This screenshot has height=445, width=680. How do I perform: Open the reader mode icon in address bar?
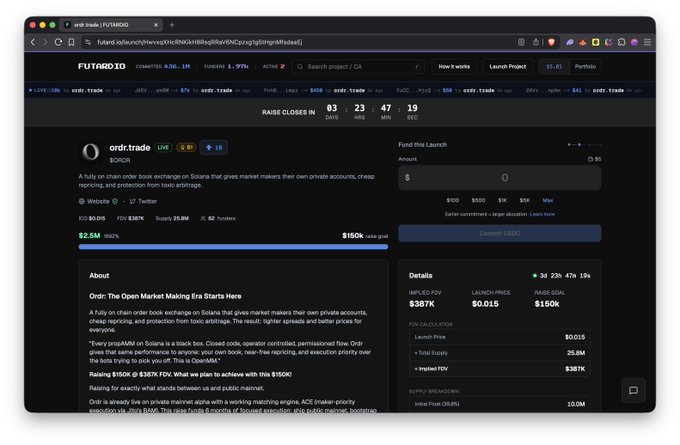(521, 42)
